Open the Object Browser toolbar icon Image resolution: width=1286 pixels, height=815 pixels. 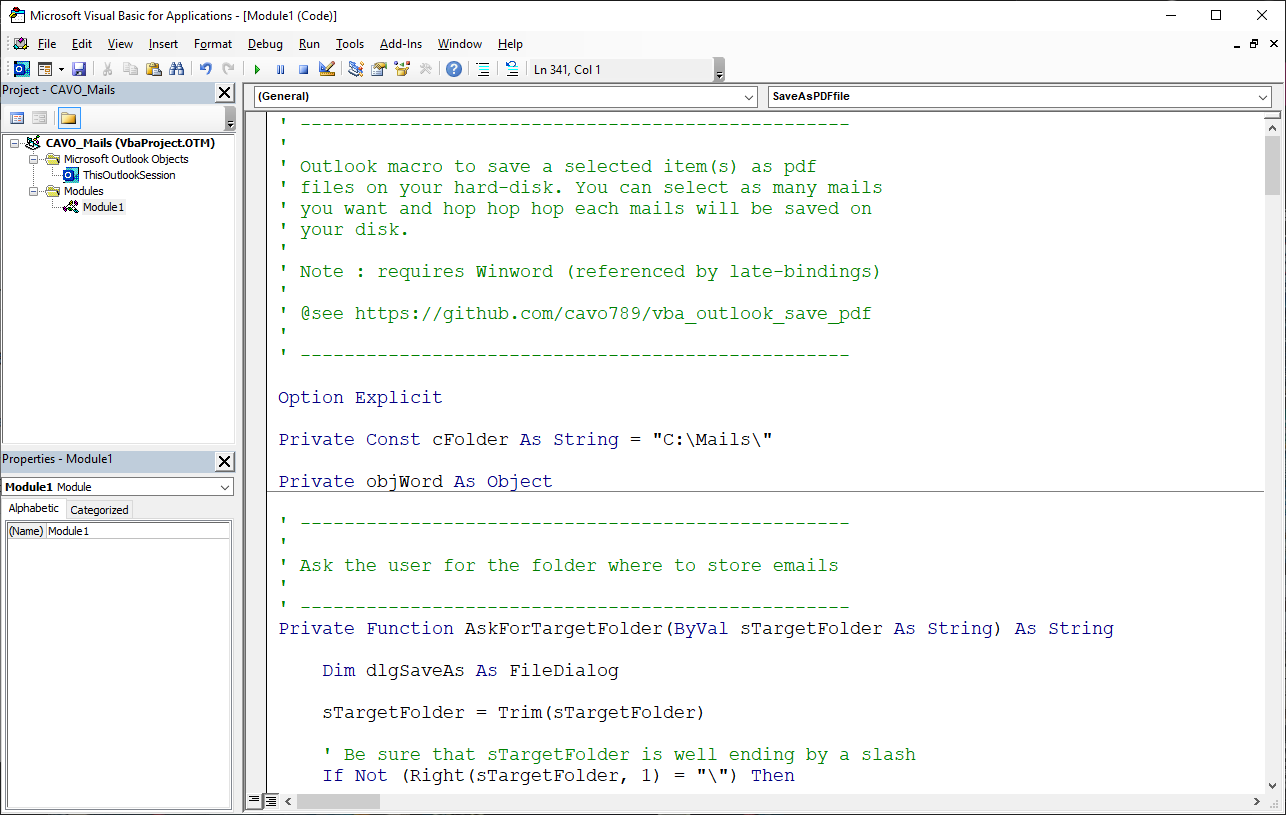click(402, 69)
